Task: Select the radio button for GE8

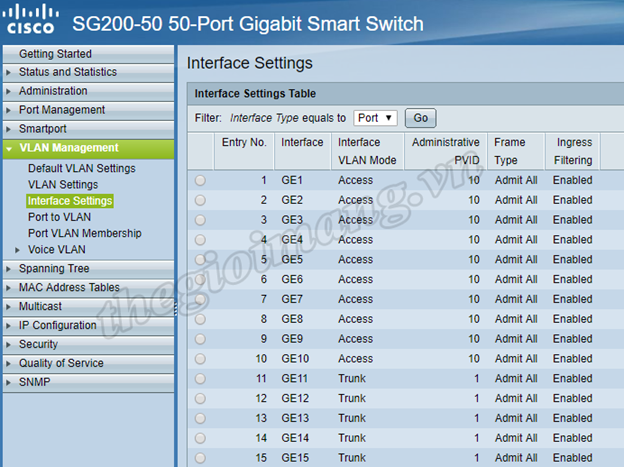Action: tap(200, 319)
